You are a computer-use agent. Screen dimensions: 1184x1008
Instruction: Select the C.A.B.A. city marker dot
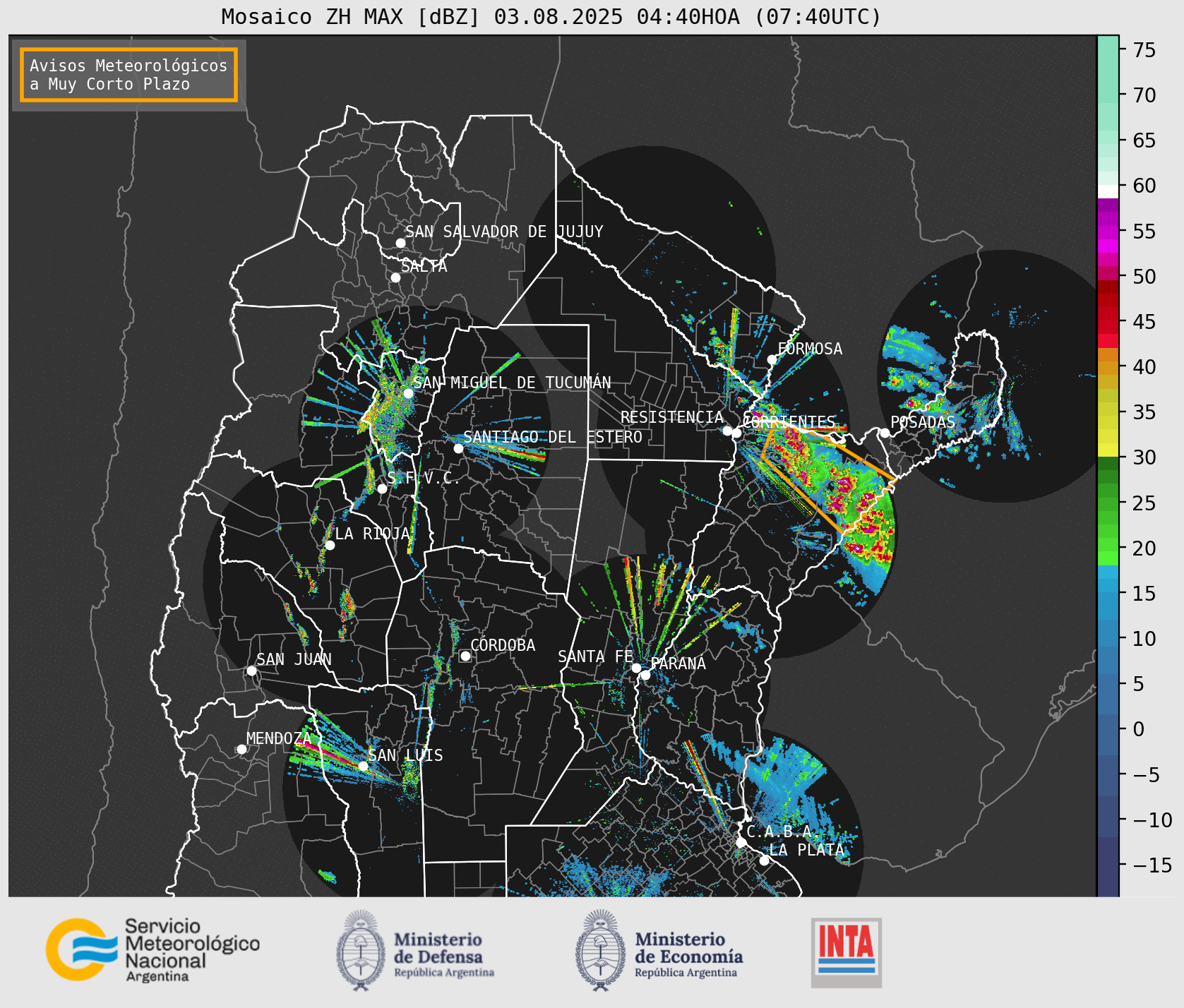(x=741, y=842)
